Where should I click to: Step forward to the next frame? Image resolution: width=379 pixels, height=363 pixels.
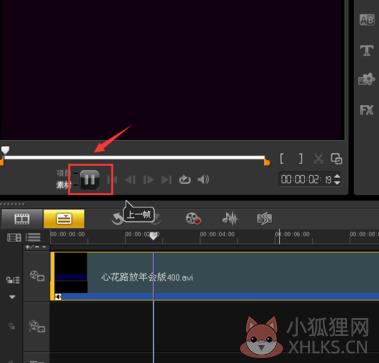pos(148,180)
